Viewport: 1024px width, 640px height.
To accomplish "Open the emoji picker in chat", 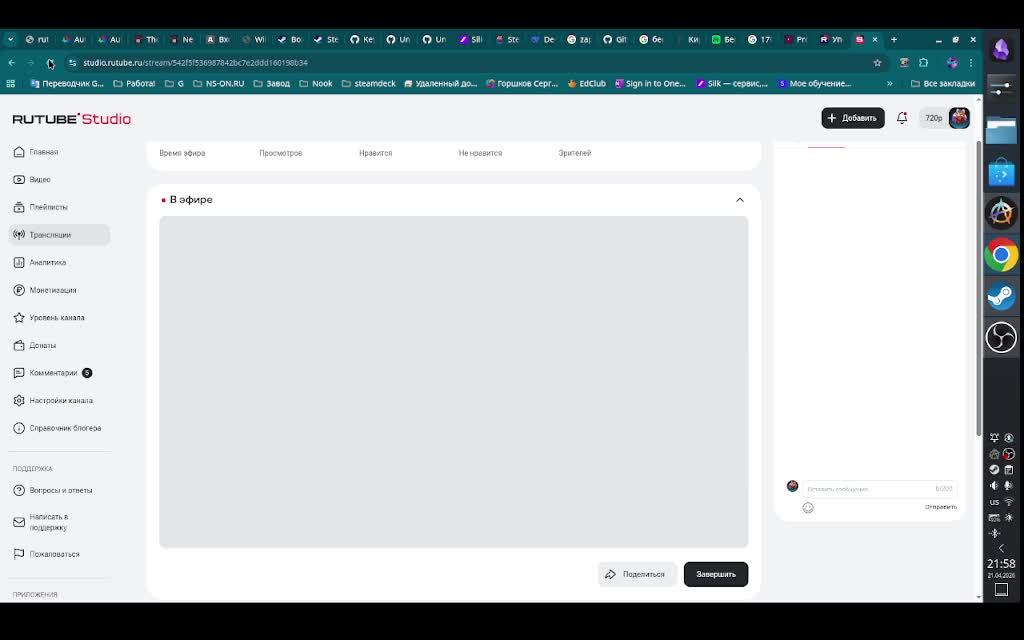I will click(808, 507).
